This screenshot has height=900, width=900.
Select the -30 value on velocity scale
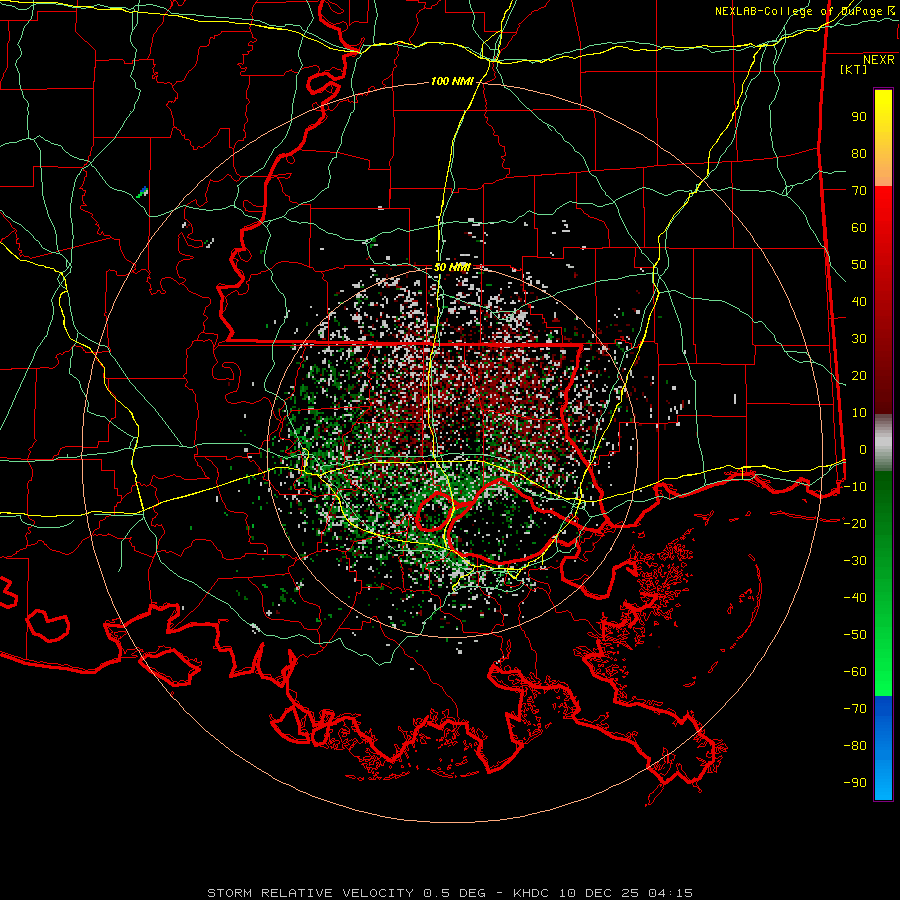point(855,561)
